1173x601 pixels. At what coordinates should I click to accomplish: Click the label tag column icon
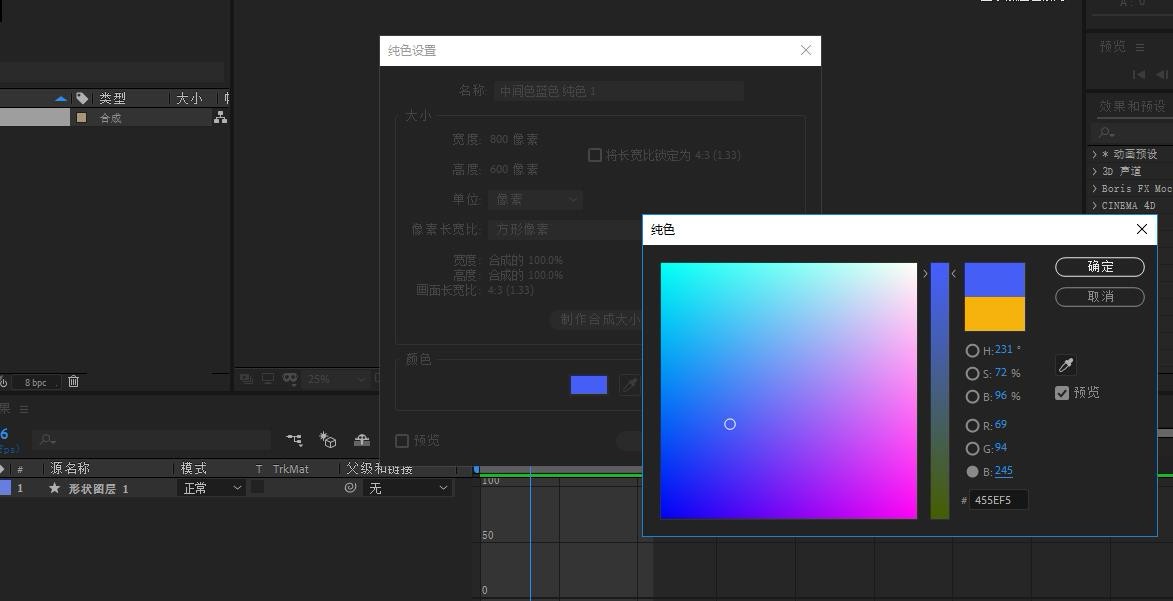click(x=82, y=98)
